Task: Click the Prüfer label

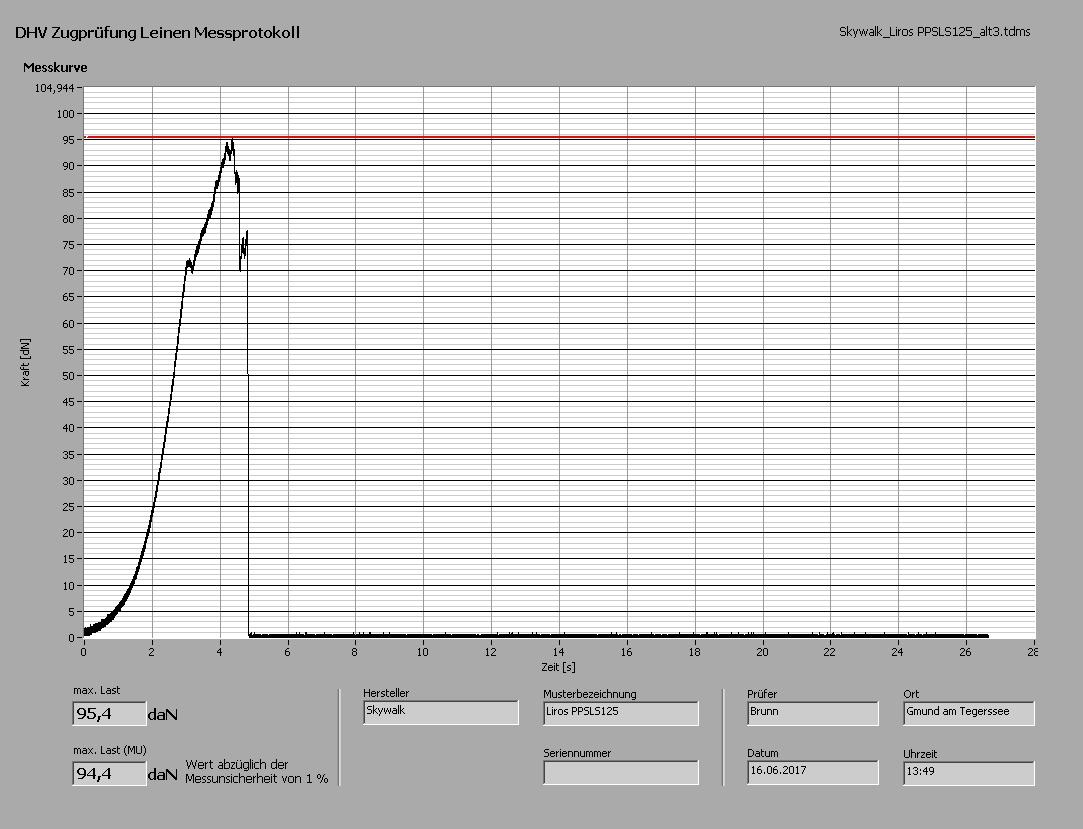Action: pyautogui.click(x=762, y=694)
